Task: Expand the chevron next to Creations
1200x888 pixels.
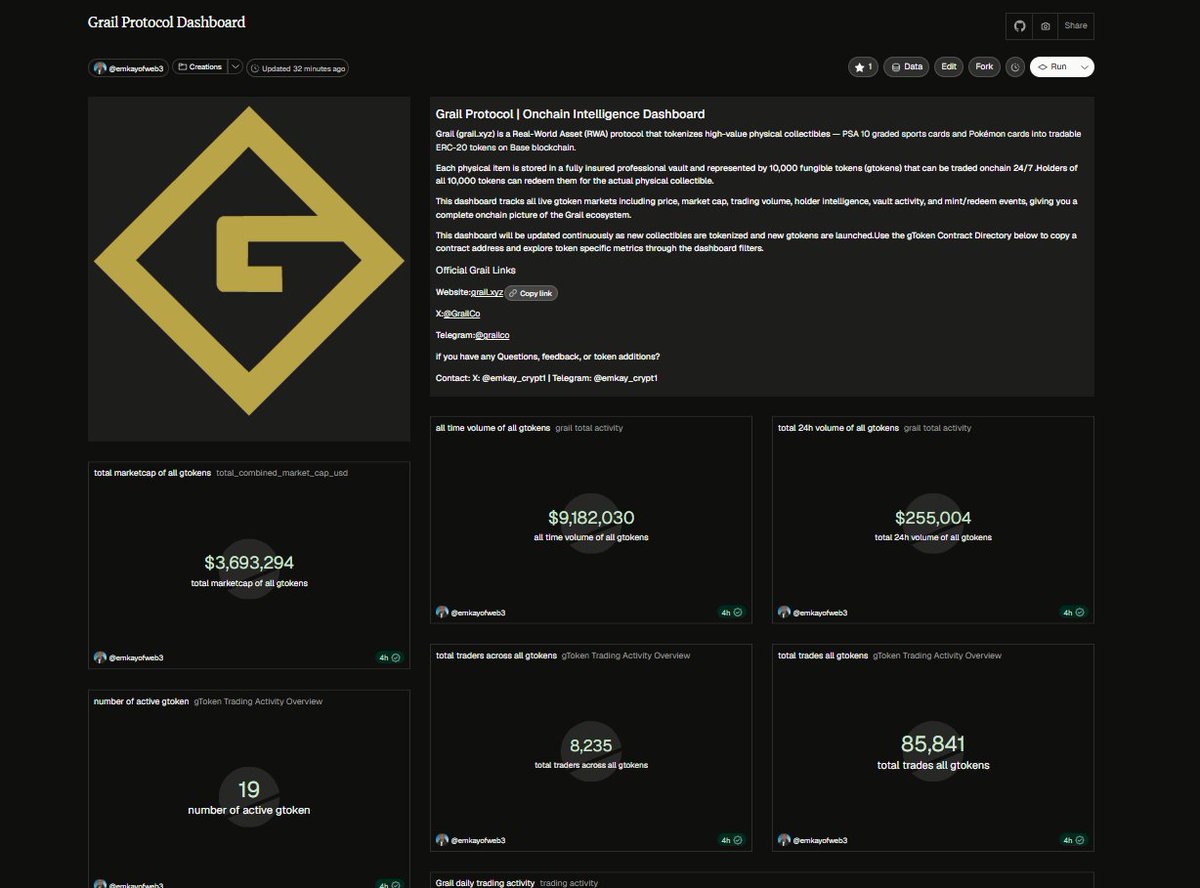Action: tap(235, 67)
